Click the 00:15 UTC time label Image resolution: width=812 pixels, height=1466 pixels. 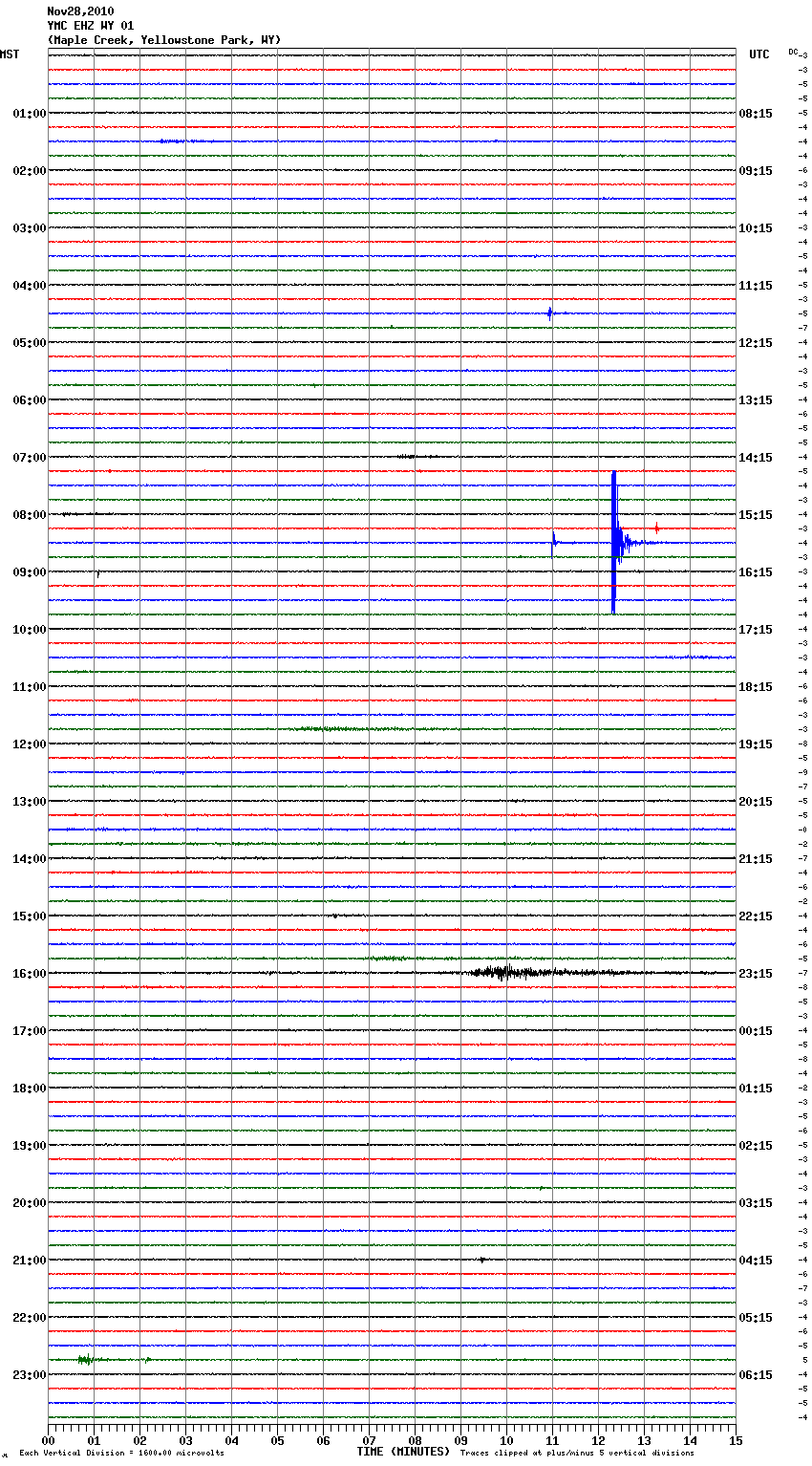point(756,1031)
